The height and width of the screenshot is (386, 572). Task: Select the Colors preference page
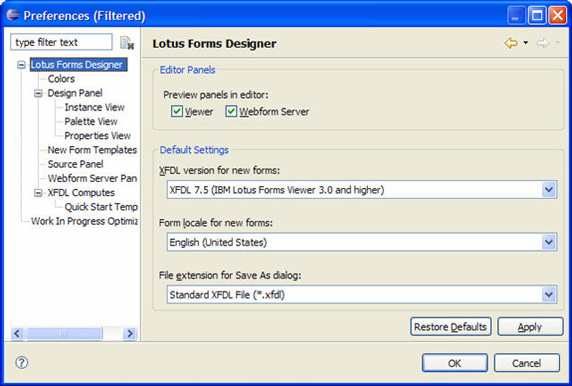coord(61,79)
